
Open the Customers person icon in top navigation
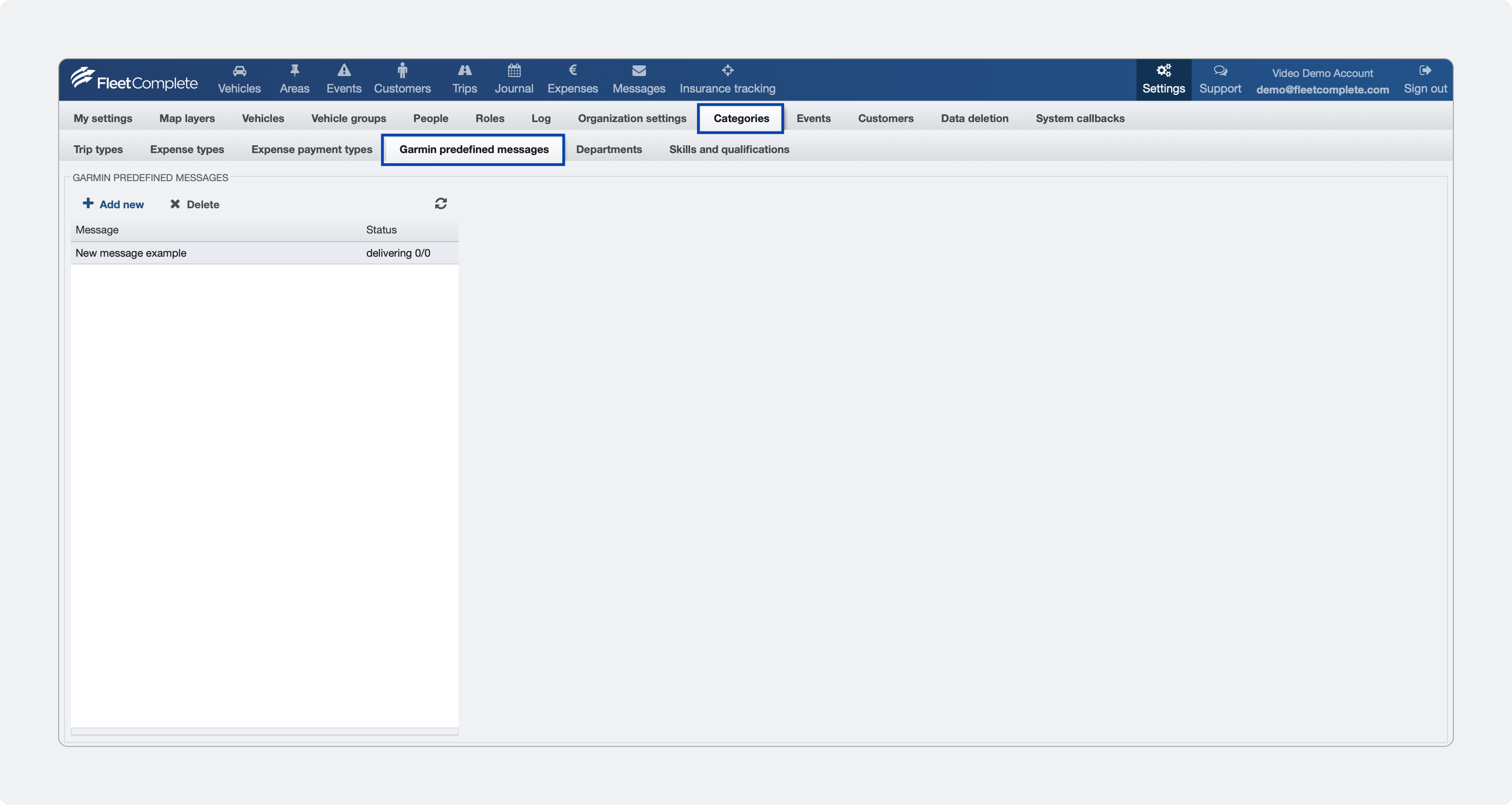pos(402,70)
